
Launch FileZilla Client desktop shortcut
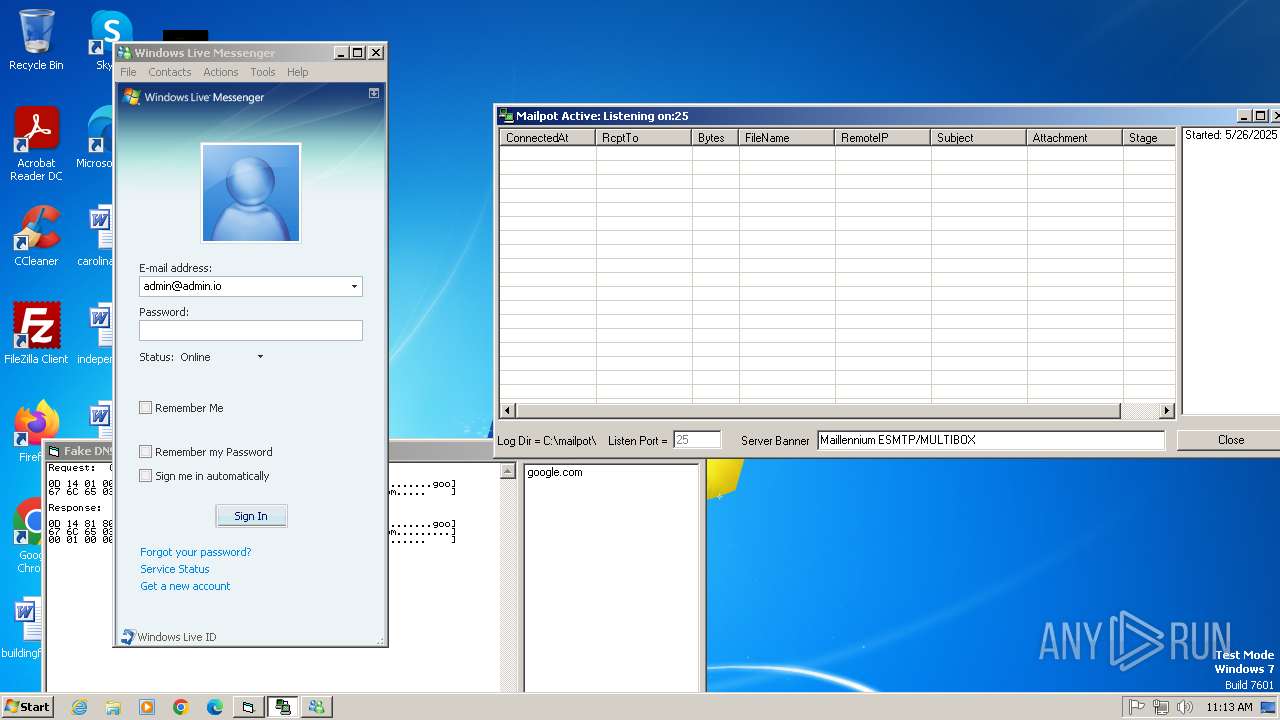pos(36,333)
